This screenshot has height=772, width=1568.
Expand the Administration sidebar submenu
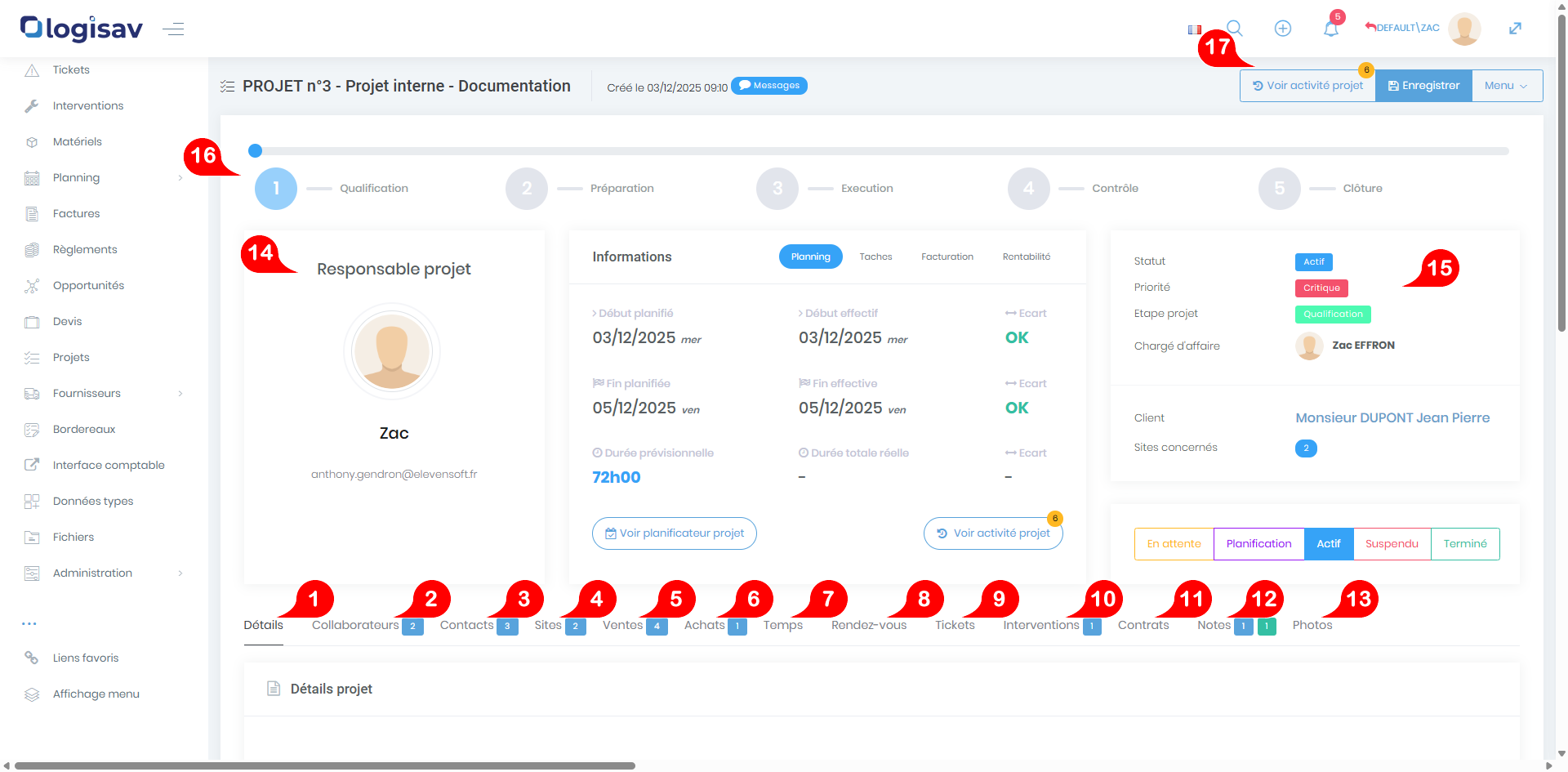click(180, 573)
